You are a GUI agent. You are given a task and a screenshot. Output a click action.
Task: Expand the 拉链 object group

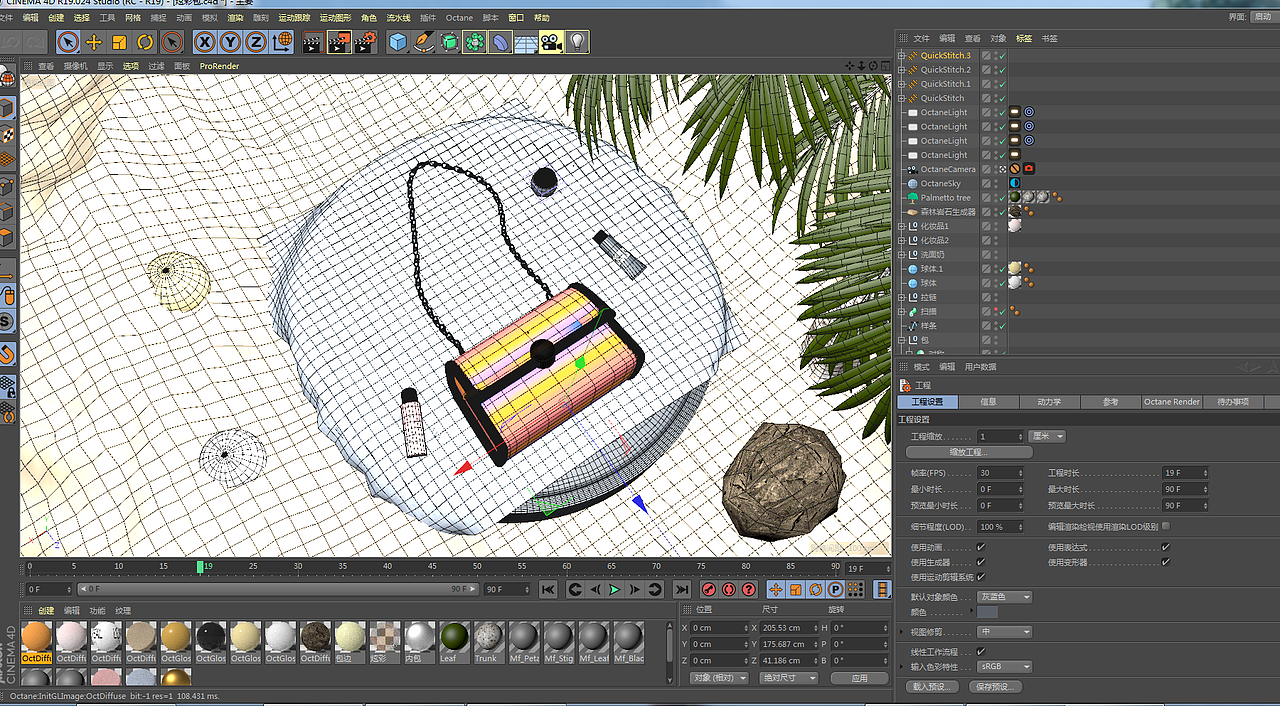click(x=901, y=297)
